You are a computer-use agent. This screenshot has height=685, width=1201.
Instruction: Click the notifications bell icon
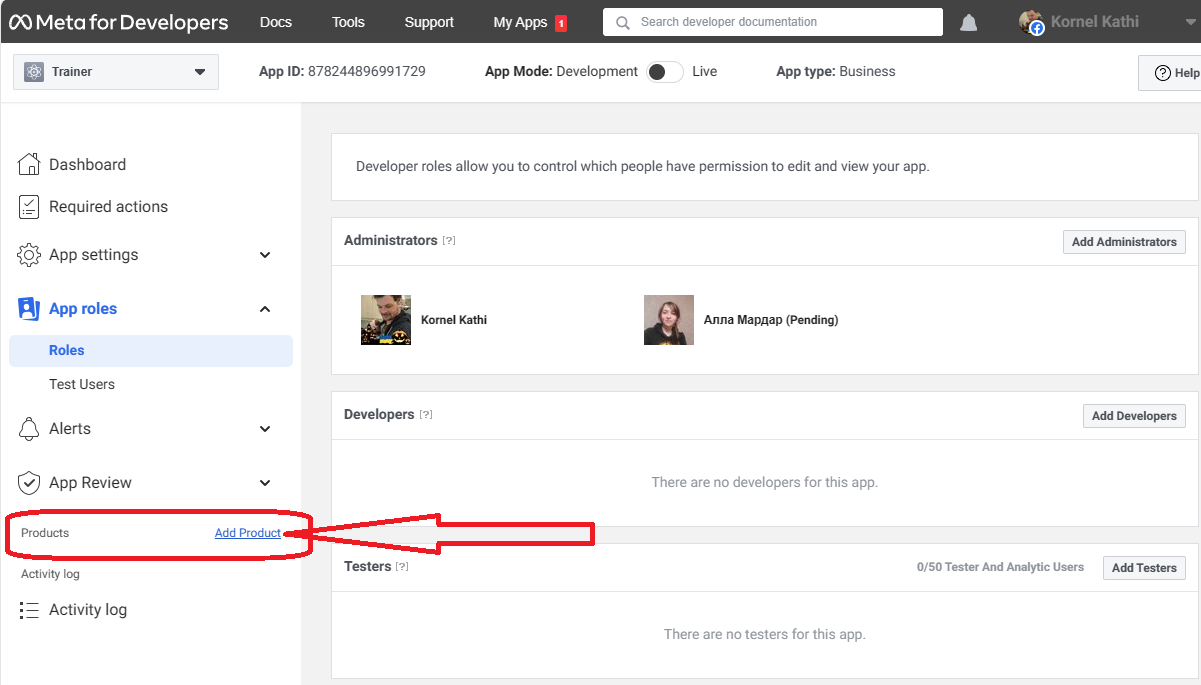[x=968, y=23]
